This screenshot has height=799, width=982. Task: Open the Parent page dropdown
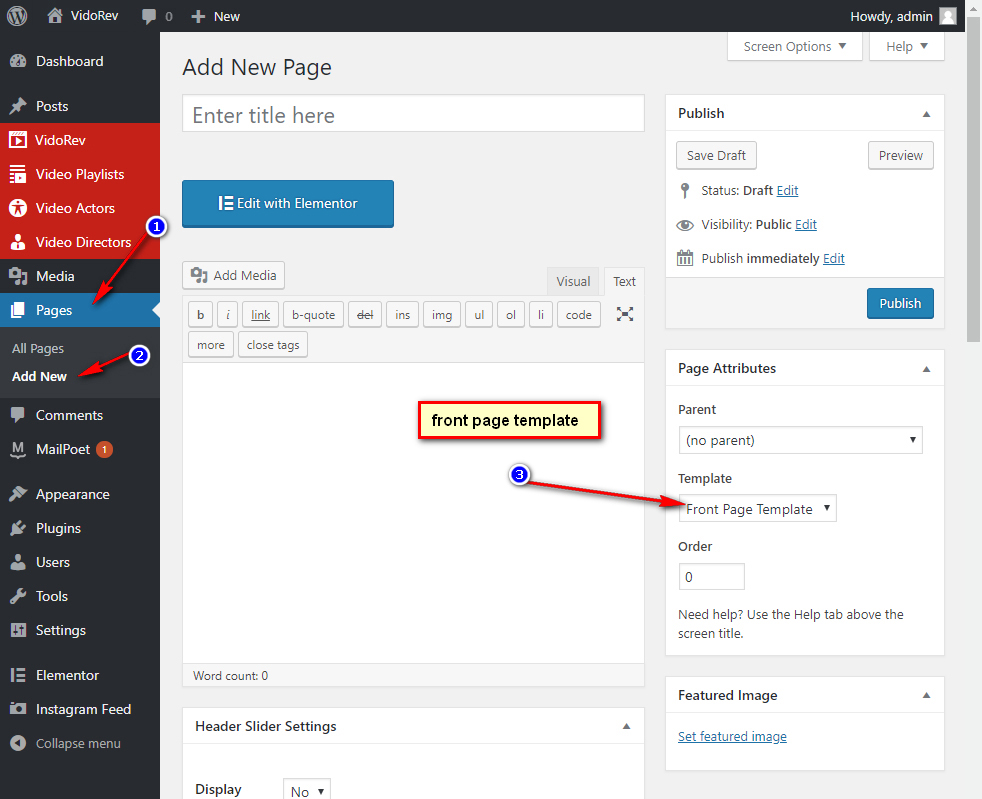(x=800, y=440)
